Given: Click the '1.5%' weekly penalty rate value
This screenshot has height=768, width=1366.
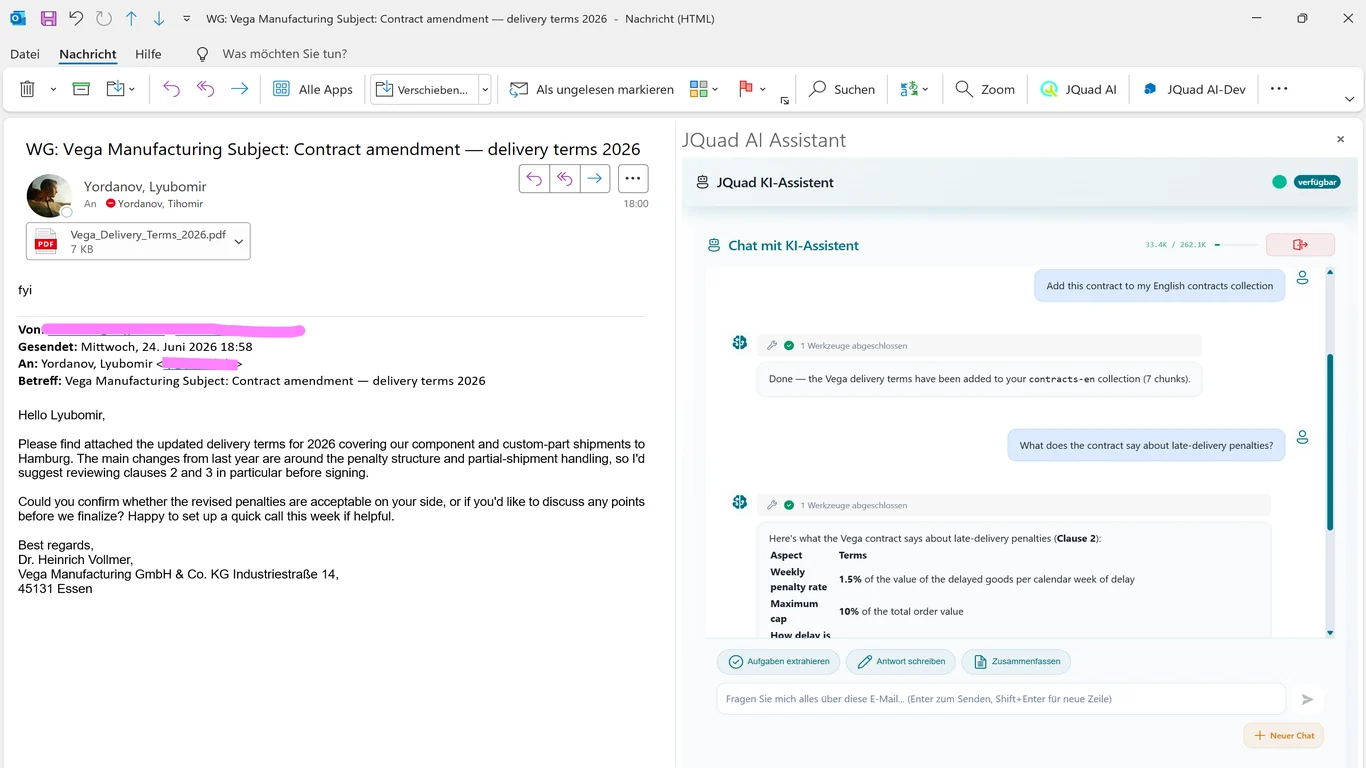Looking at the screenshot, I should click(850, 579).
